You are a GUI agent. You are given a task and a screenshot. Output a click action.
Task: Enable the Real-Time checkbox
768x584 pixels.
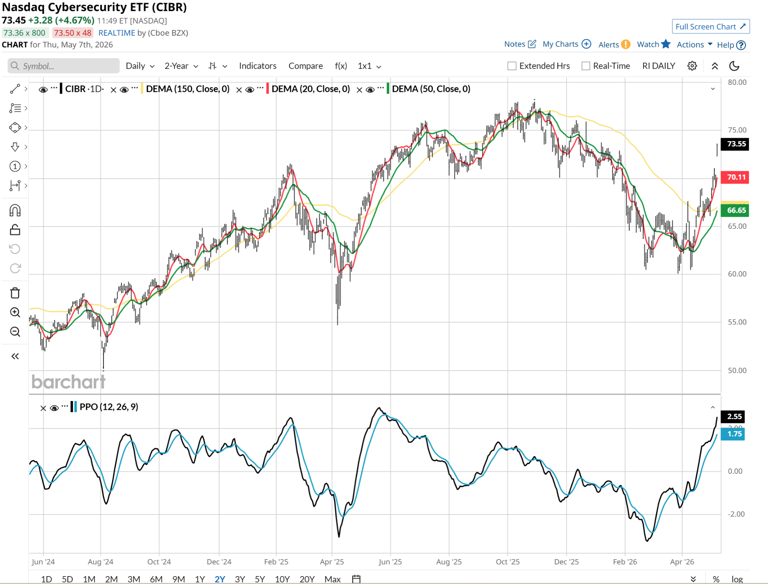pos(585,66)
